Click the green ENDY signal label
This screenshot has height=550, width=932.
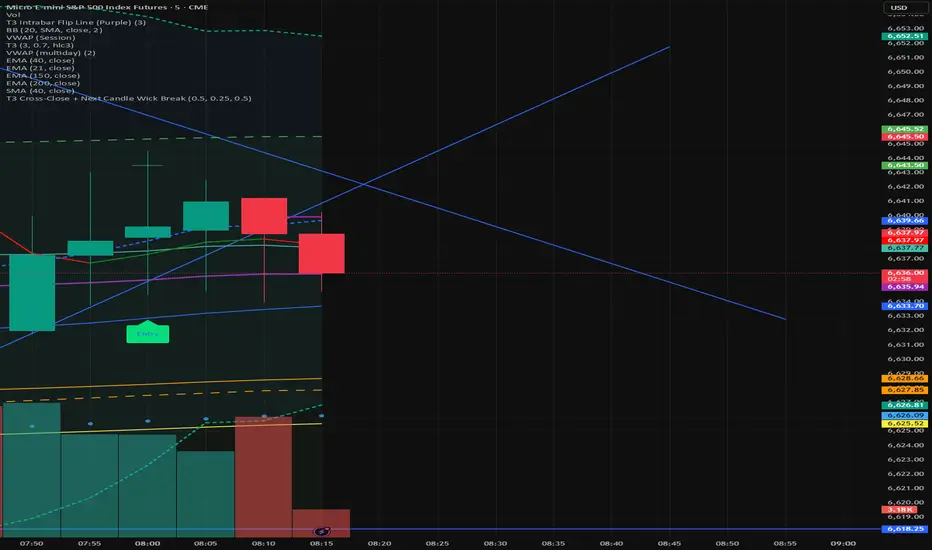(x=147, y=333)
